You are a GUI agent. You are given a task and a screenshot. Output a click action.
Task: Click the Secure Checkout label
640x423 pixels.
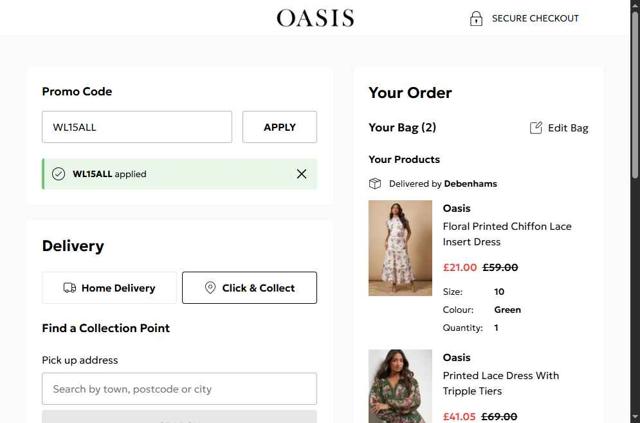(x=535, y=18)
